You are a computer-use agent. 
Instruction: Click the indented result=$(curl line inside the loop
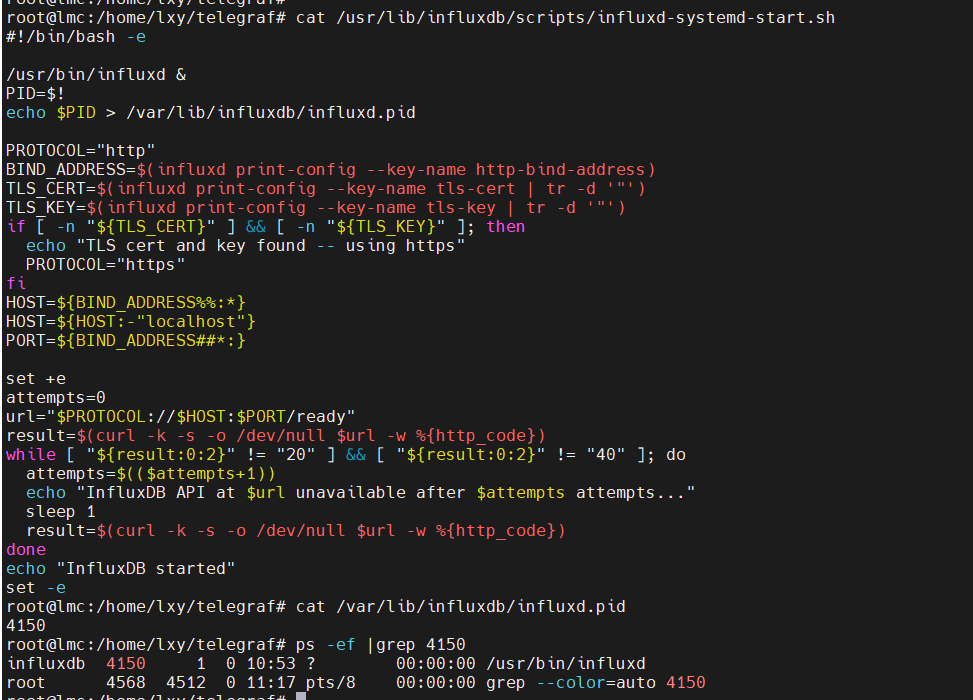[296, 531]
